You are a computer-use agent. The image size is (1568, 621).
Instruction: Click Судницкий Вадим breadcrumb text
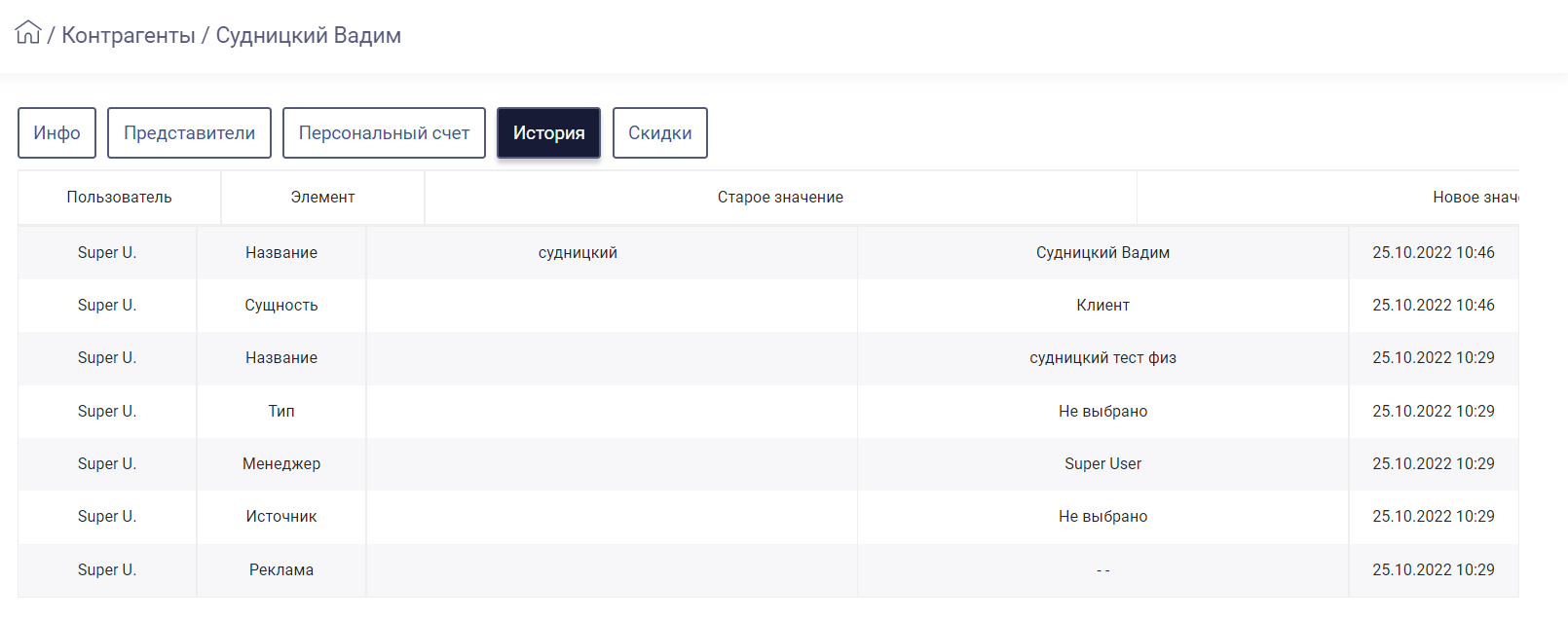308,35
